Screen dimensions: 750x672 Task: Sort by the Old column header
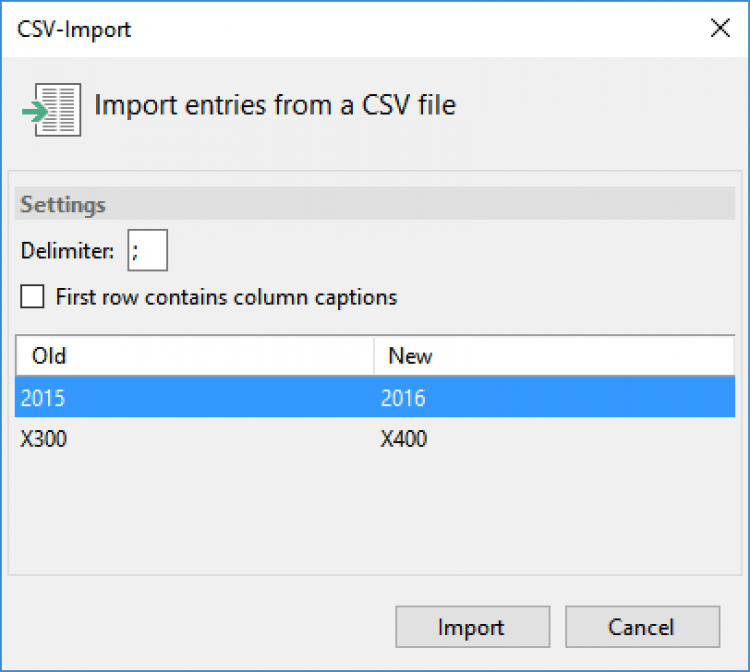(x=195, y=355)
